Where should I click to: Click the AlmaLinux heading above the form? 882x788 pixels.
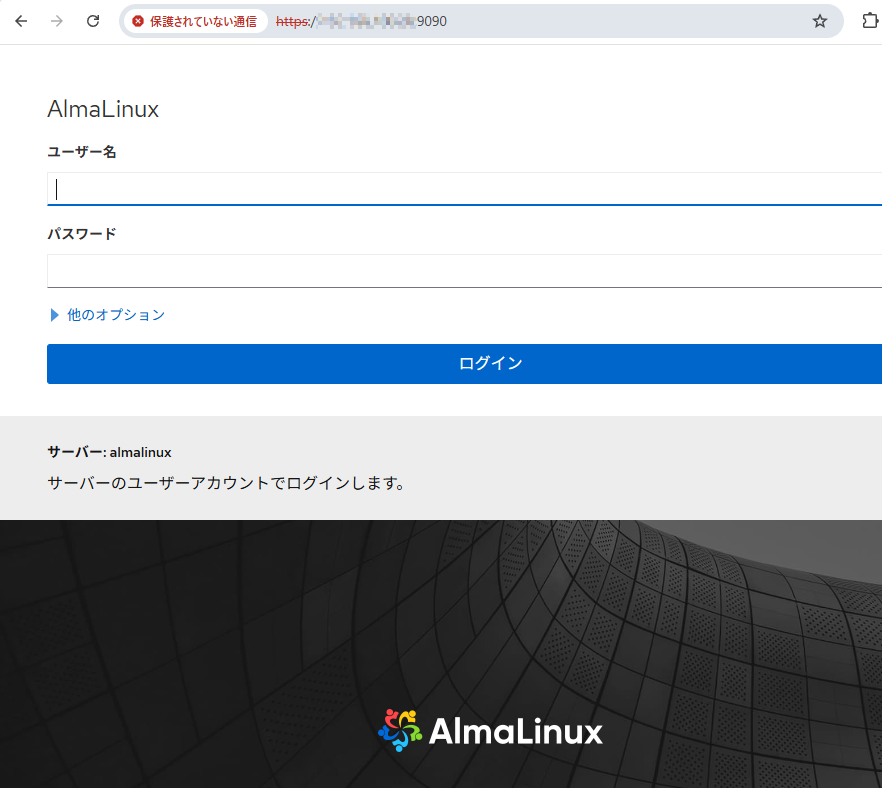pyautogui.click(x=103, y=110)
